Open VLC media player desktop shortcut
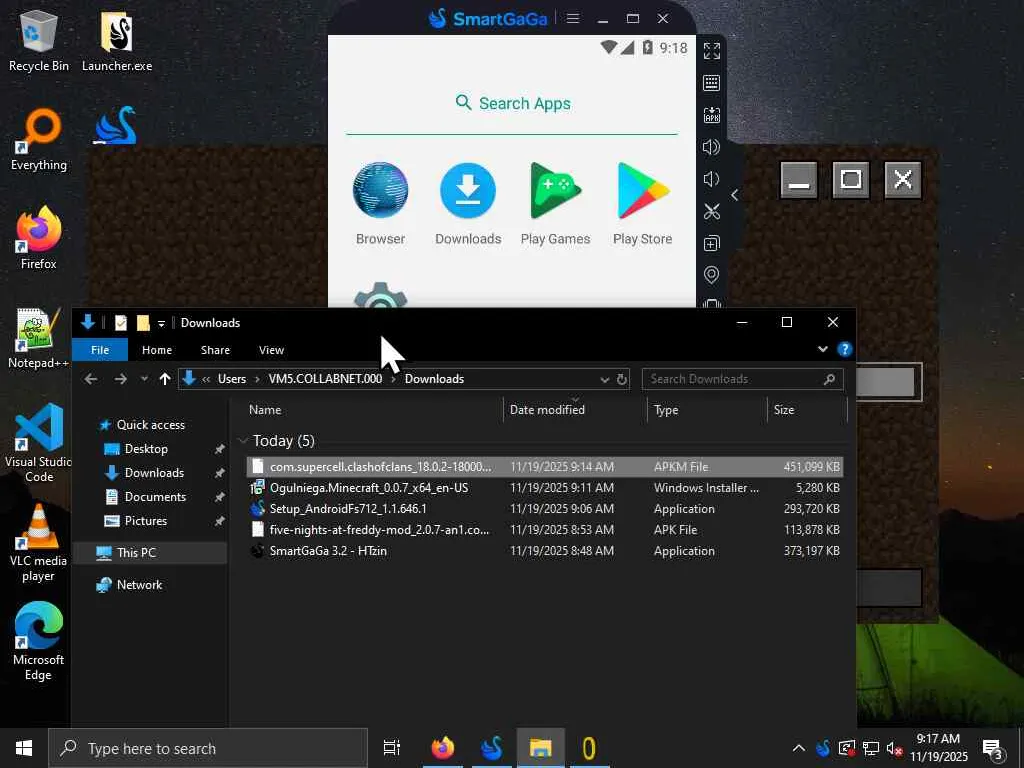1024x768 pixels. pyautogui.click(x=39, y=542)
